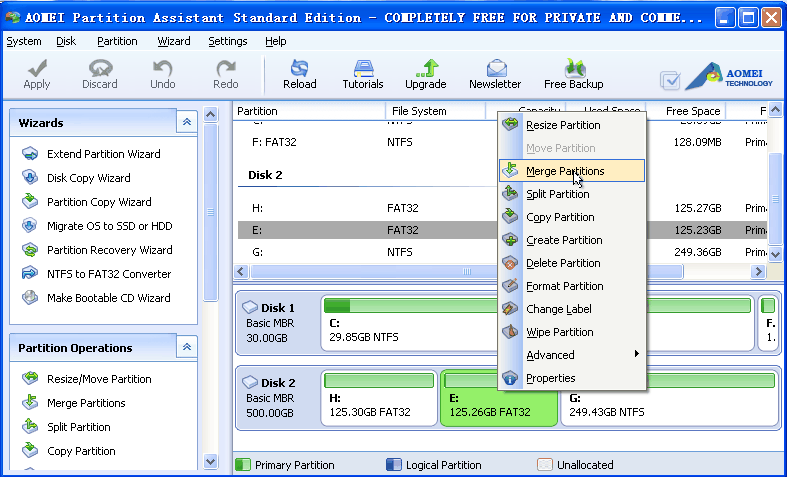Open the System menu

coord(24,41)
